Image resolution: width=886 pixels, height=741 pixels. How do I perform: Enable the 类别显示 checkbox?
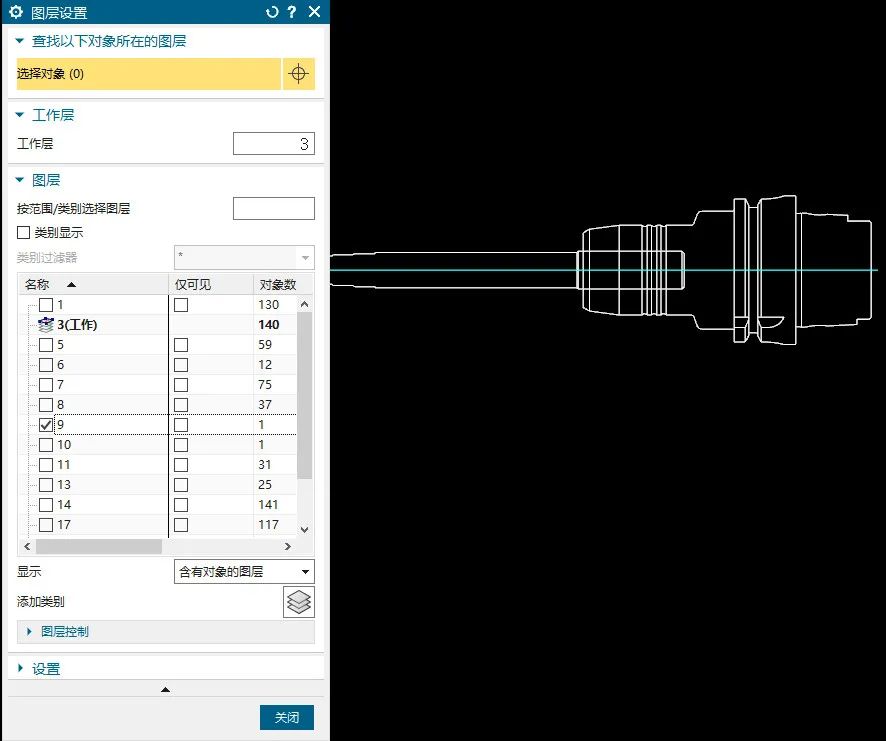click(x=23, y=232)
